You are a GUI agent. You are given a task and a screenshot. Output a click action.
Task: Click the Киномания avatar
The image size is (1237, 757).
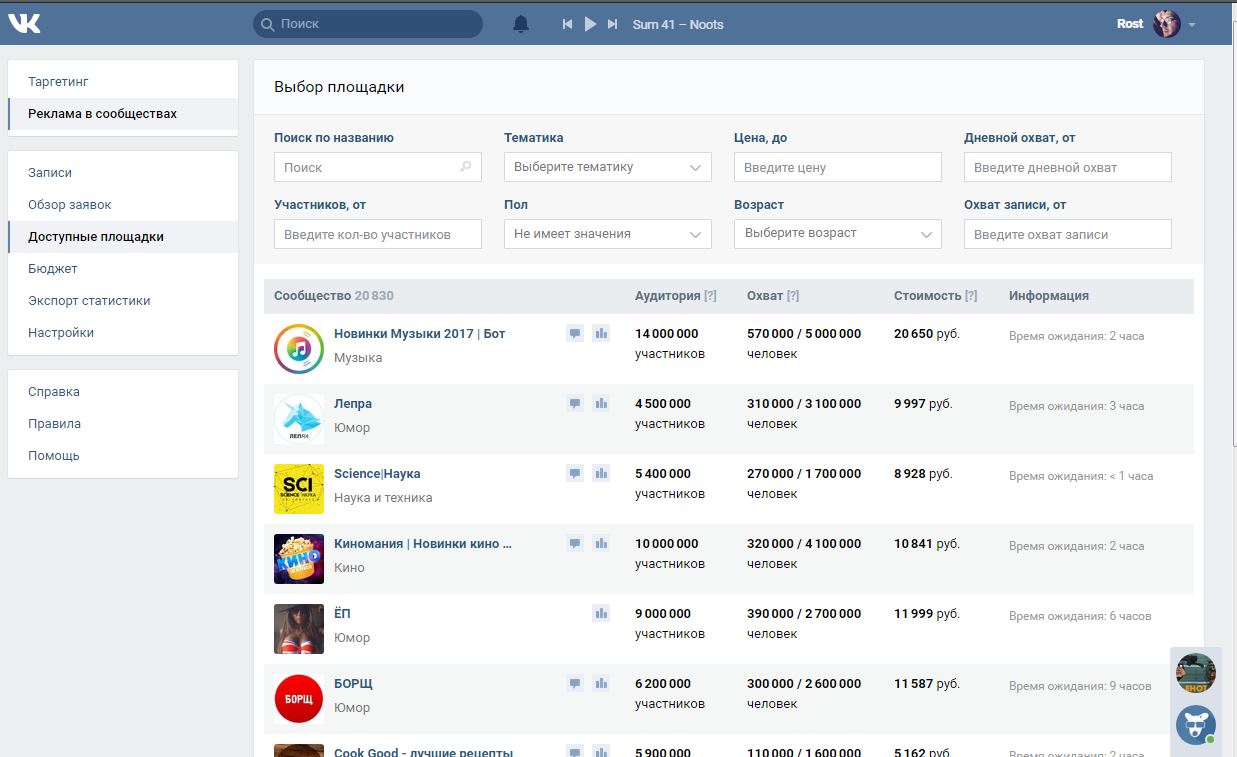(x=299, y=559)
